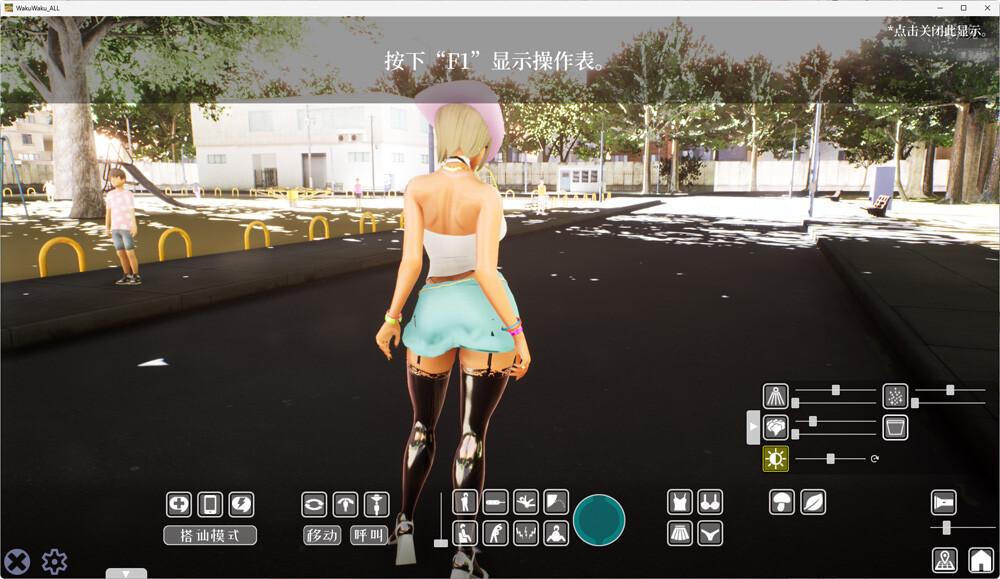1000x579 pixels.
Task: Click the leaf icon
Action: click(813, 502)
